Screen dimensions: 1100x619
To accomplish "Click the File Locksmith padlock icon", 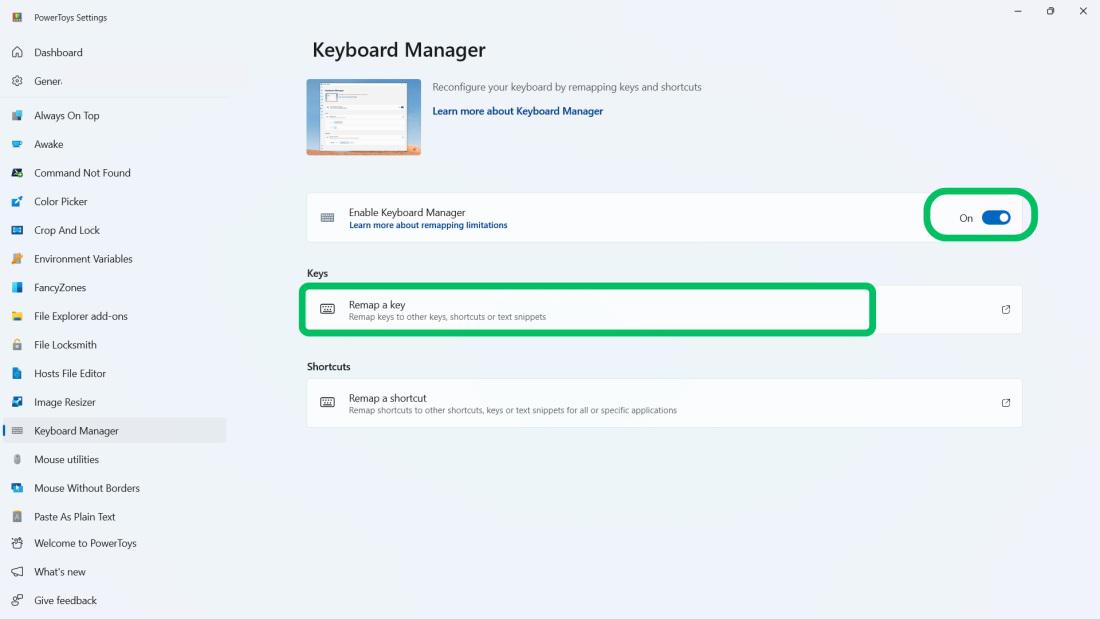I will 18,345.
